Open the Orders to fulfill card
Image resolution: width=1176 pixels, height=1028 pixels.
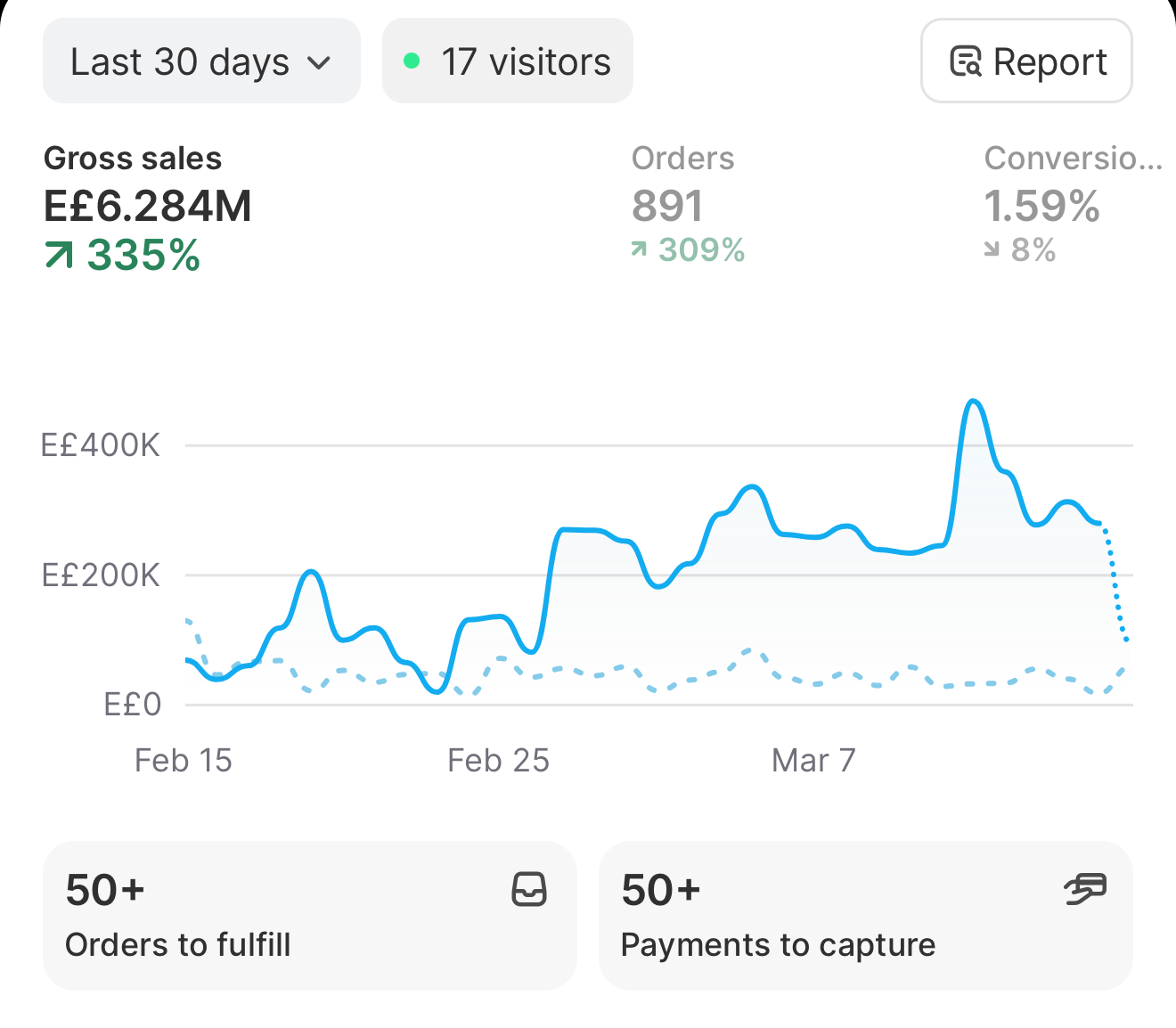[x=310, y=916]
